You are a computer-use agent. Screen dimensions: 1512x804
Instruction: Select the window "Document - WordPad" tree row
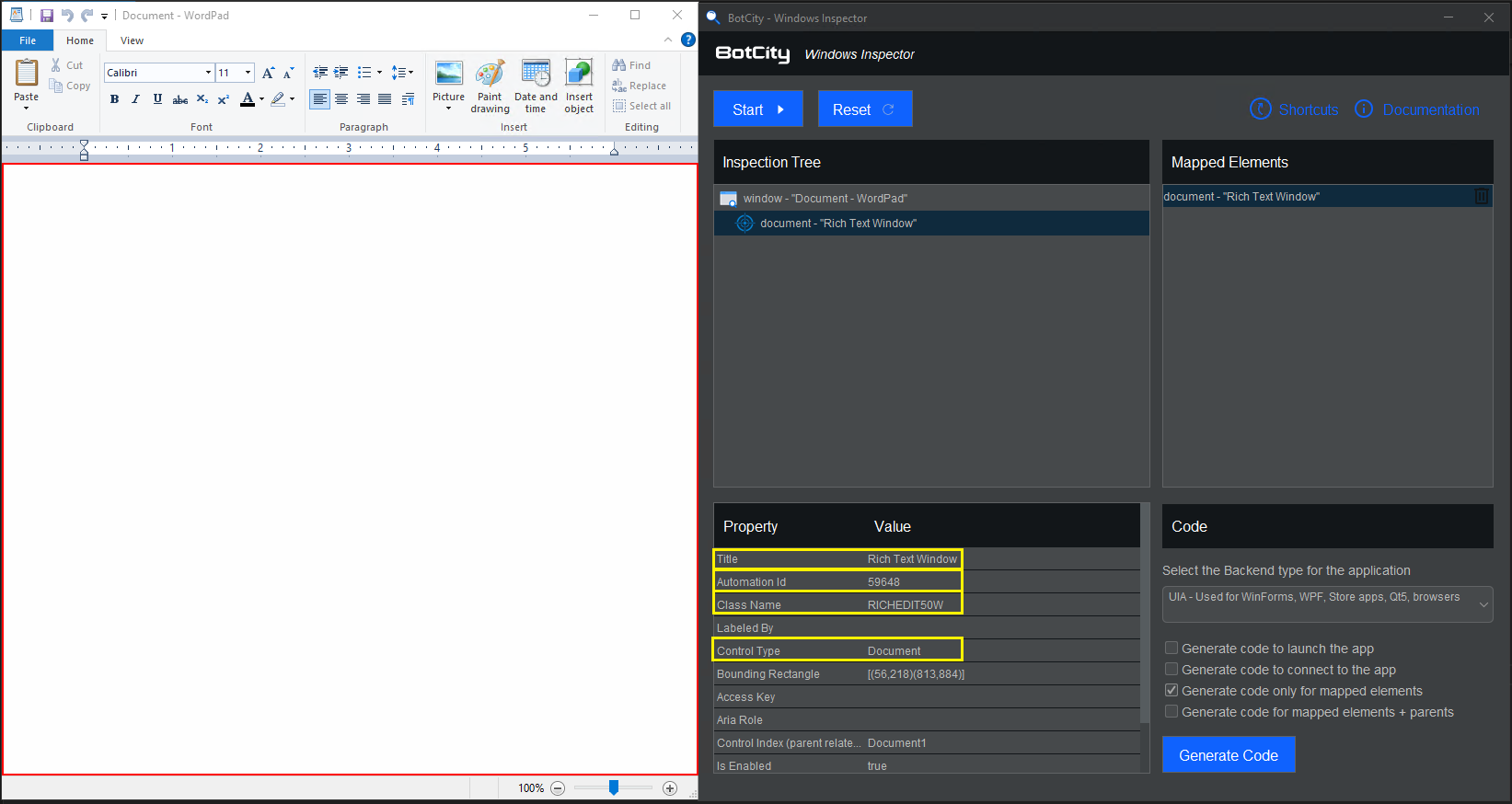[931, 198]
